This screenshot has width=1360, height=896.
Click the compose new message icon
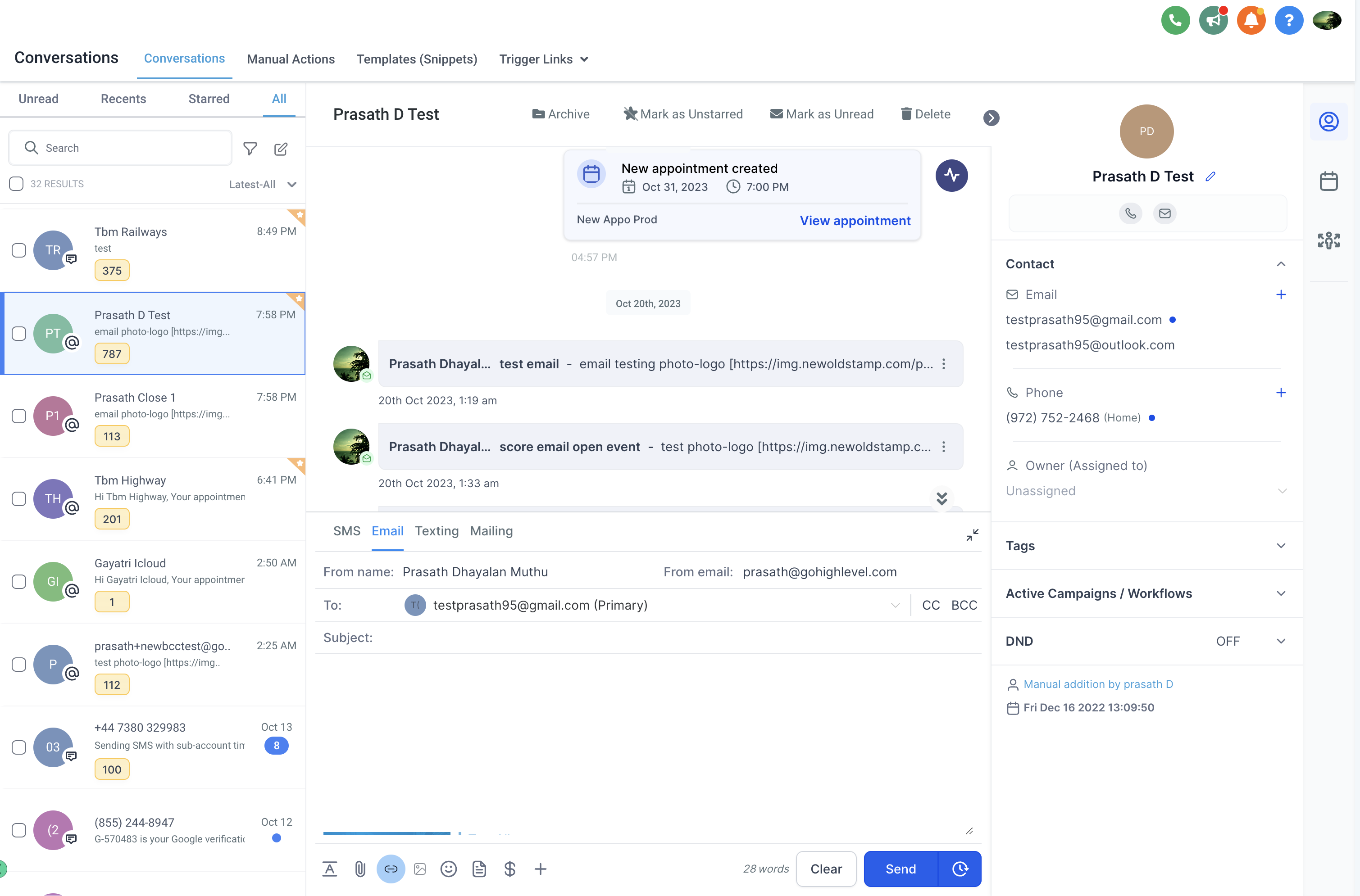281,149
